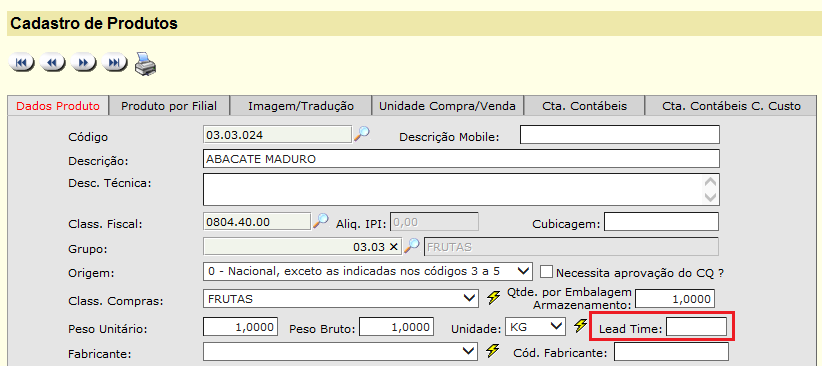Clear the Grupo value with X
Screen dimensions: 822x366
[394, 246]
